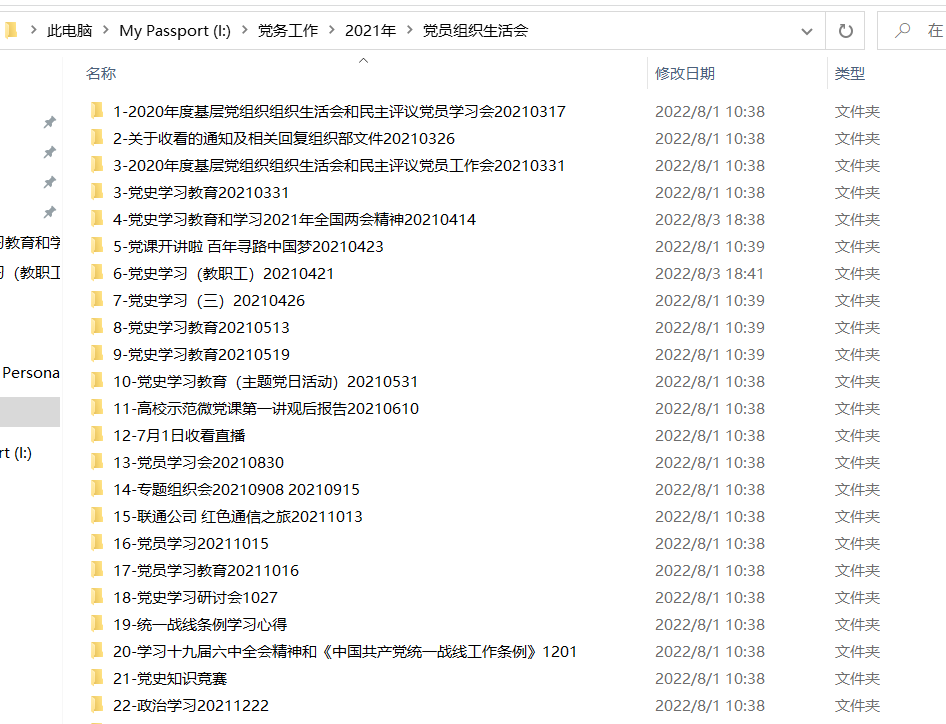Sort by 修改日期 column header

pos(685,74)
